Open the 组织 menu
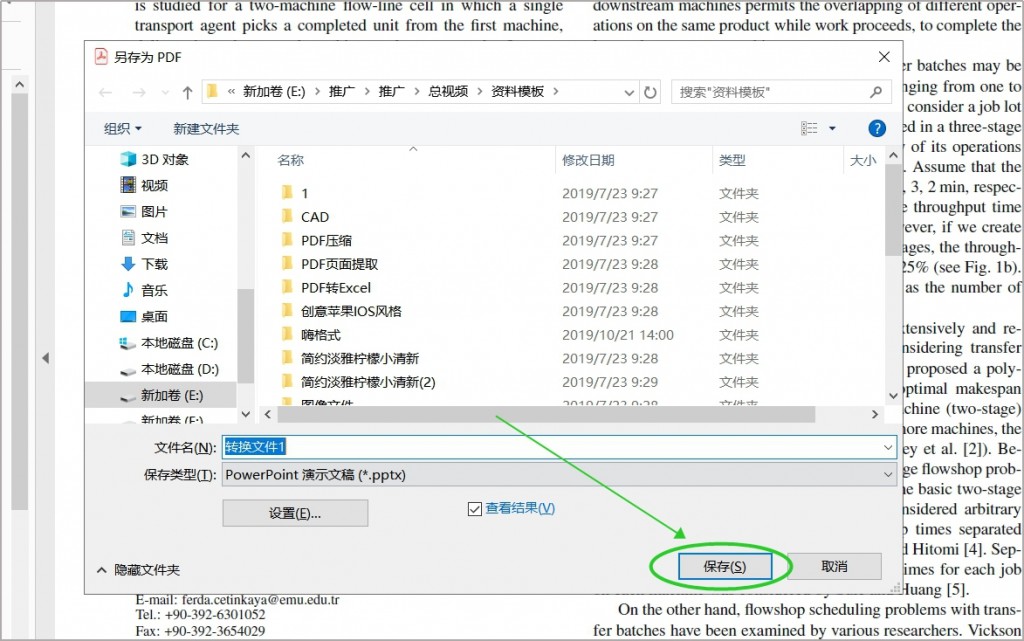1024x641 pixels. pyautogui.click(x=122, y=128)
